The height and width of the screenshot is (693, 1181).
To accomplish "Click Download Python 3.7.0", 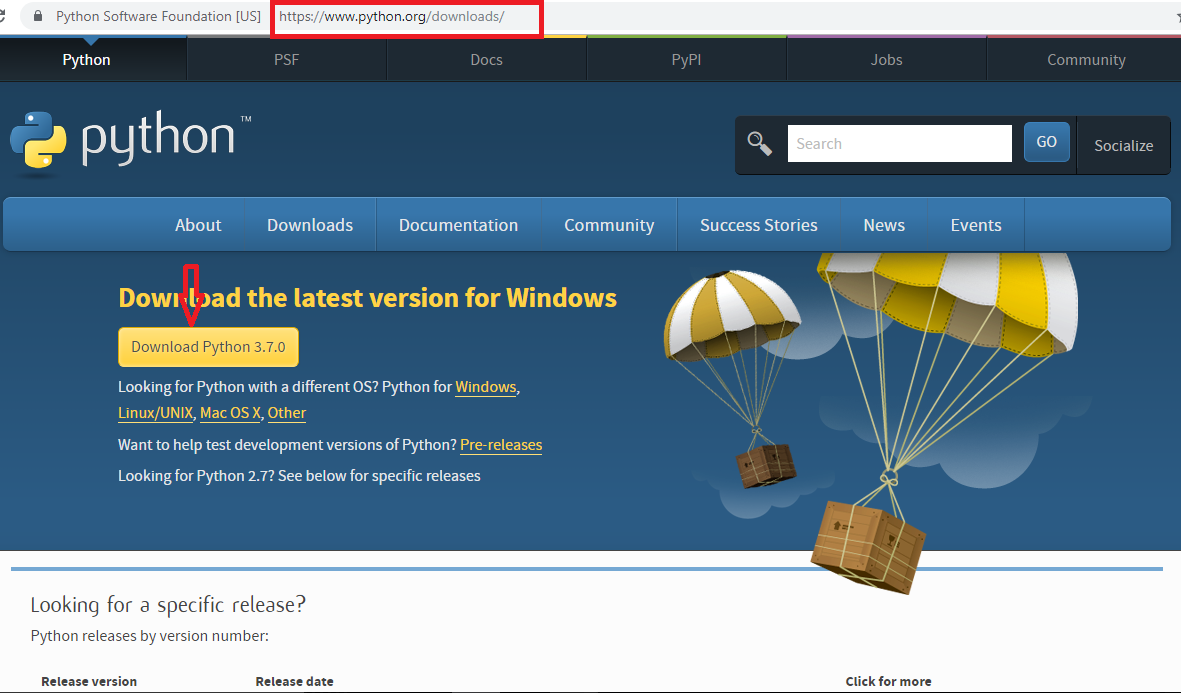I will click(208, 346).
